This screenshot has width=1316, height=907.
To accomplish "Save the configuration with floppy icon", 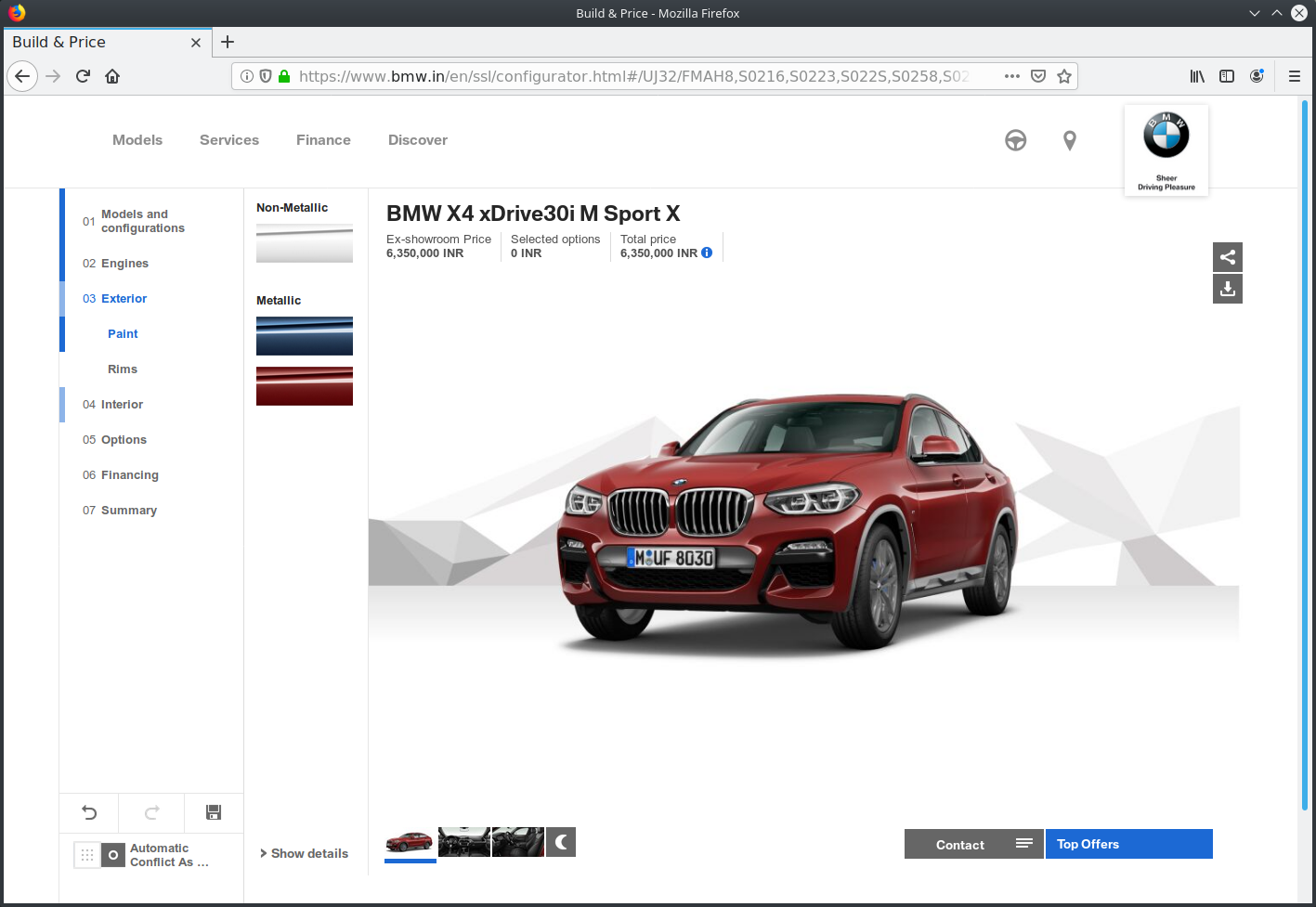I will (214, 812).
